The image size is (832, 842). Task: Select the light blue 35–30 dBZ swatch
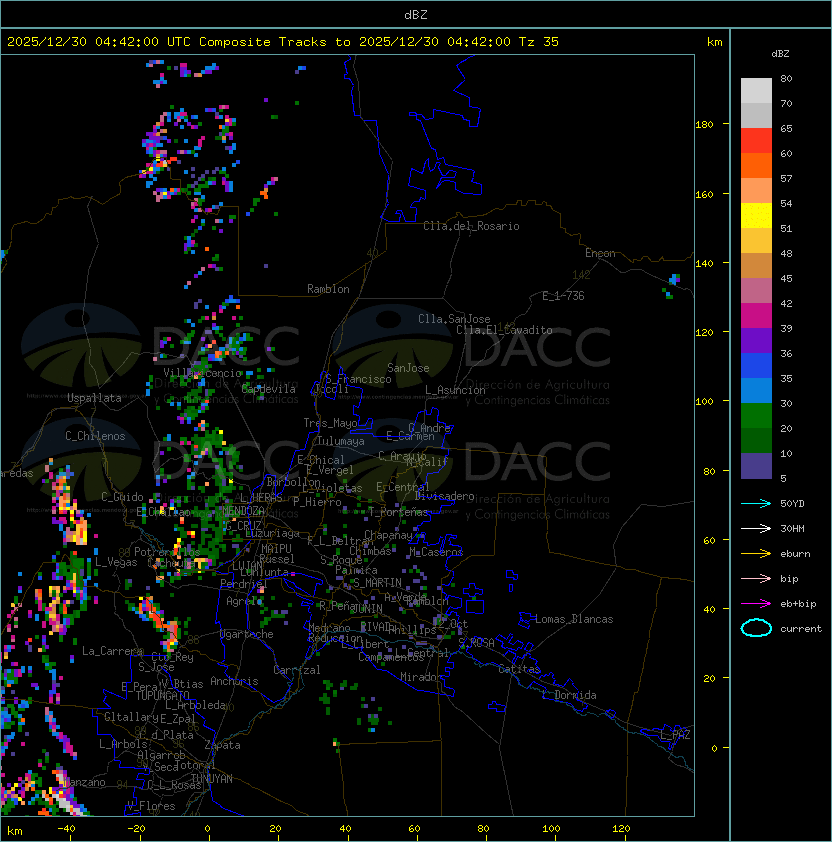click(x=756, y=390)
